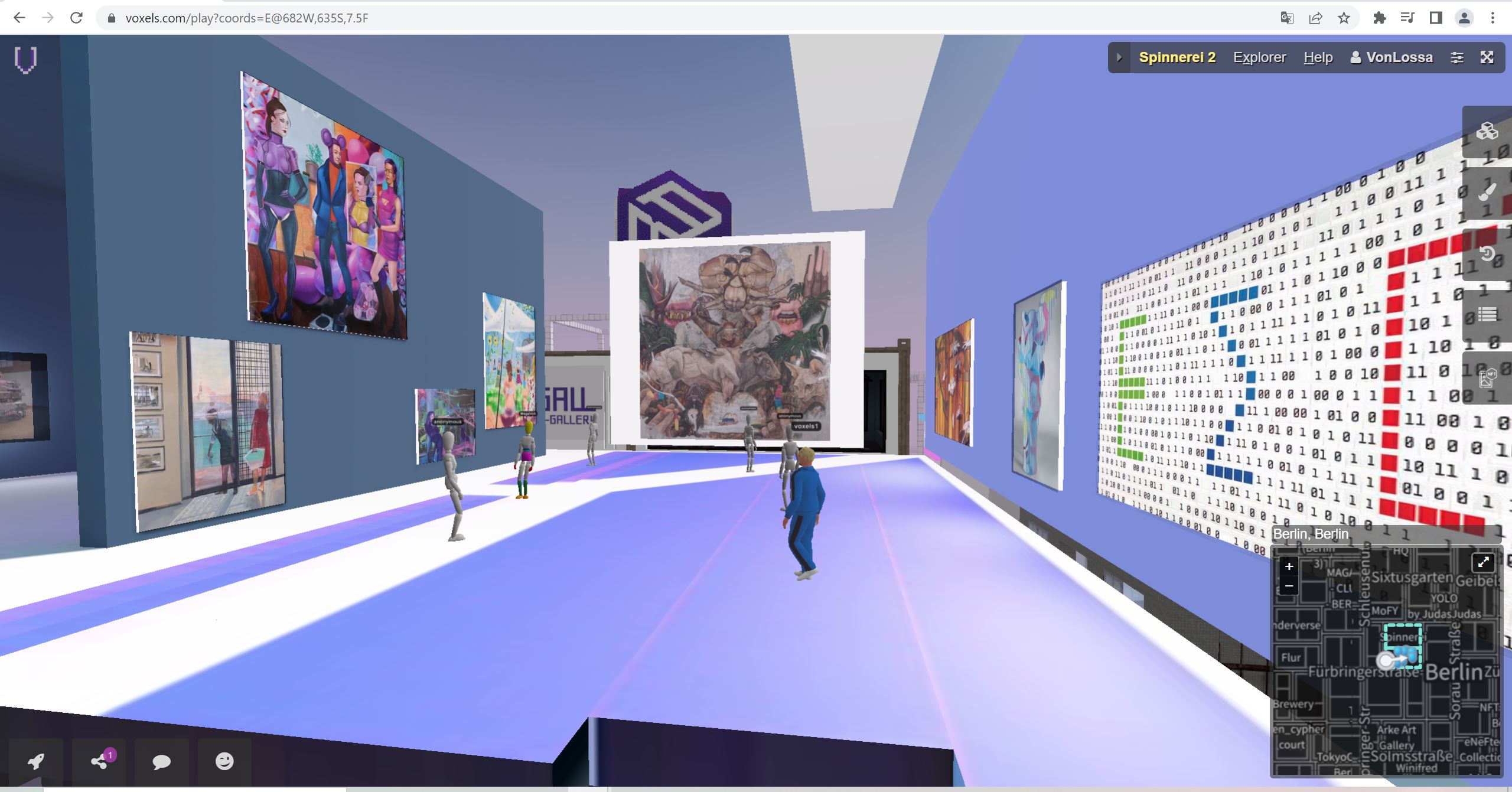The height and width of the screenshot is (792, 1512).
Task: Open the share icon with notification badge
Action: pos(99,761)
